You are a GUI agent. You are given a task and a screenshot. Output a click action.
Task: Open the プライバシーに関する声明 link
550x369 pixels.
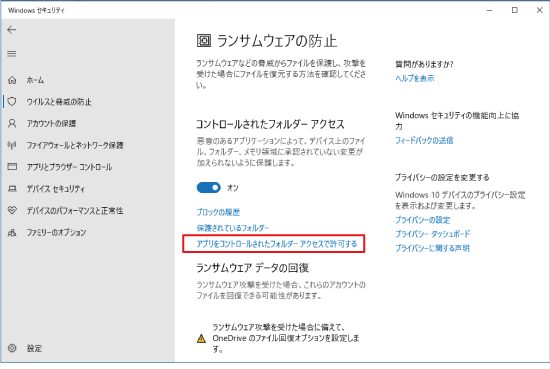pyautogui.click(x=432, y=248)
